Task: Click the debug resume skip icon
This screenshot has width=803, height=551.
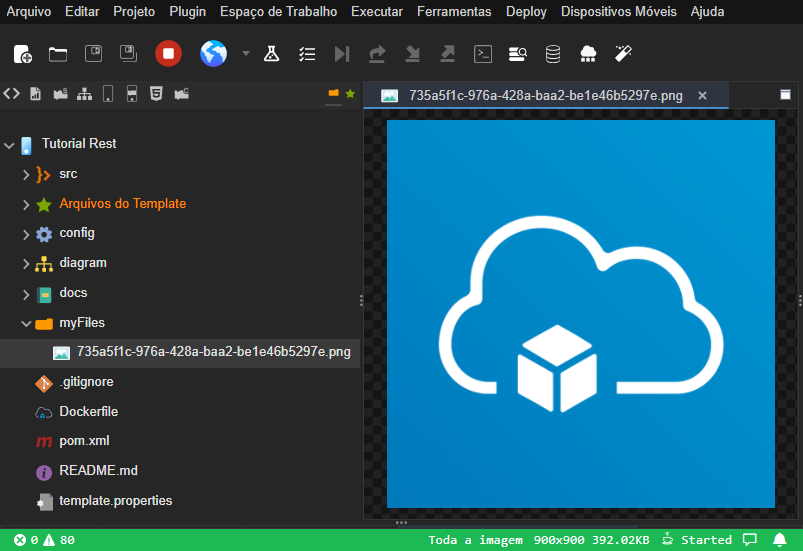Action: click(342, 54)
